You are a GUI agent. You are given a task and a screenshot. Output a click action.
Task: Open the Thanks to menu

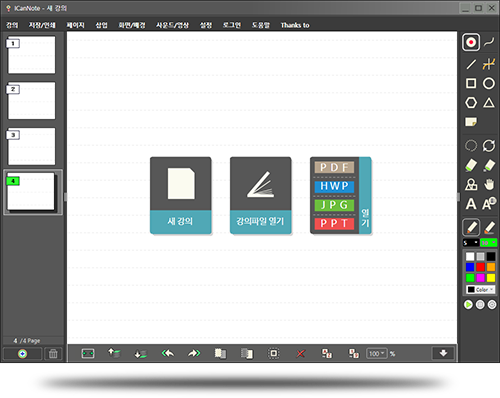point(295,25)
